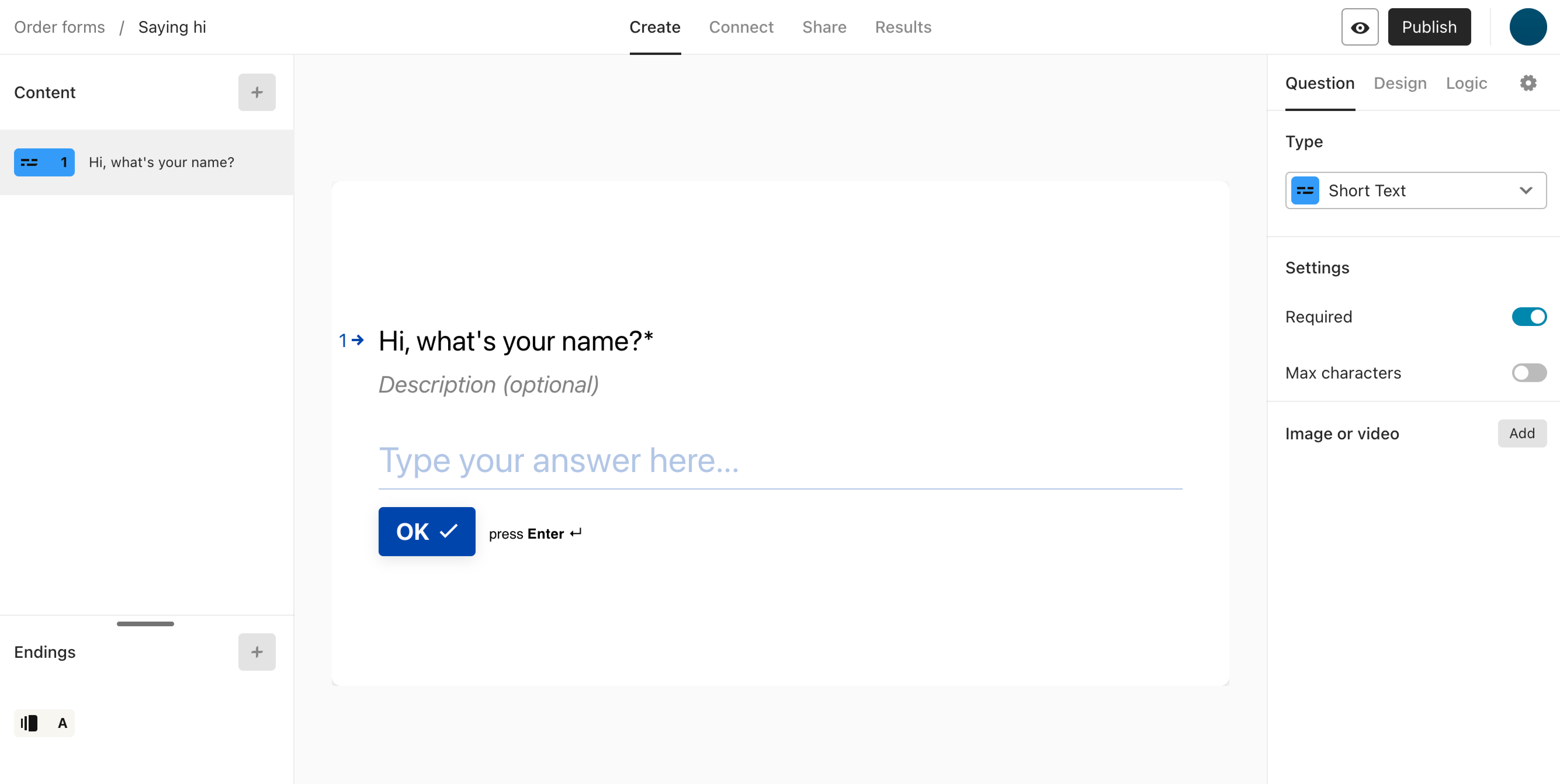Open the Results tab
Viewport: 1560px width, 784px height.
pyautogui.click(x=903, y=27)
